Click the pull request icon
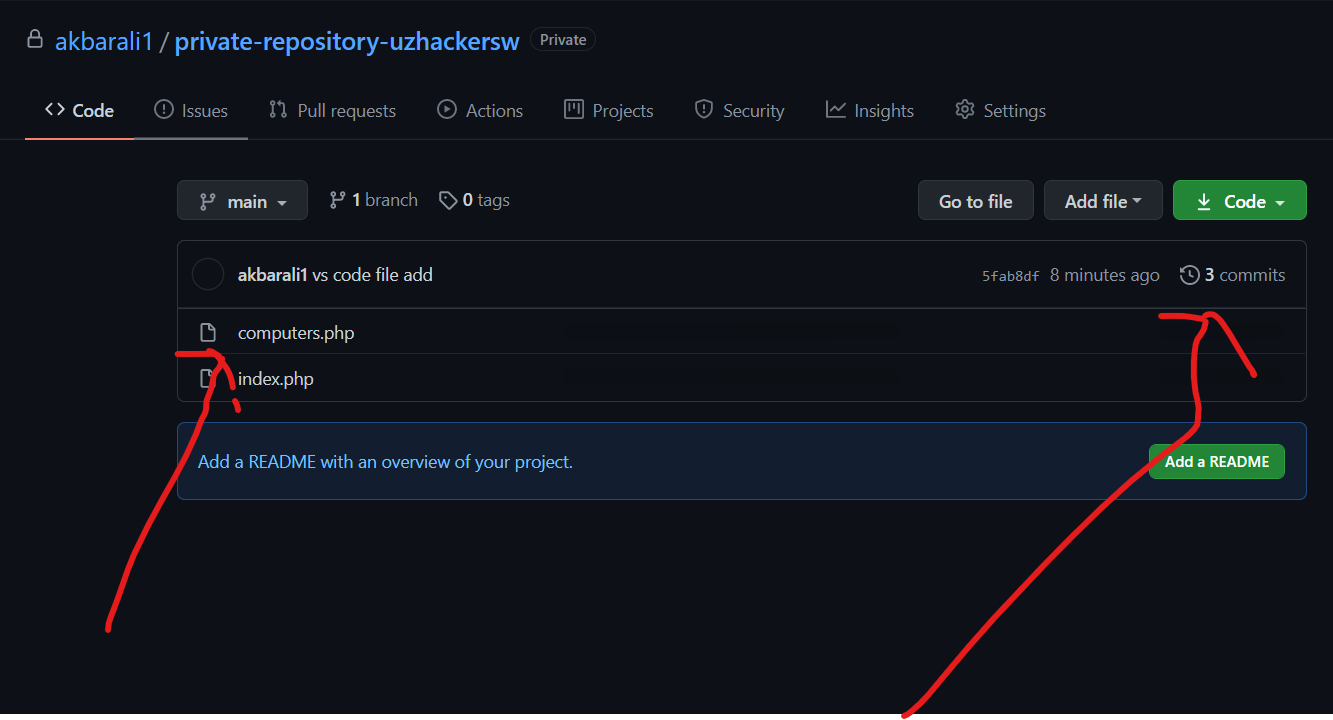 click(x=278, y=110)
